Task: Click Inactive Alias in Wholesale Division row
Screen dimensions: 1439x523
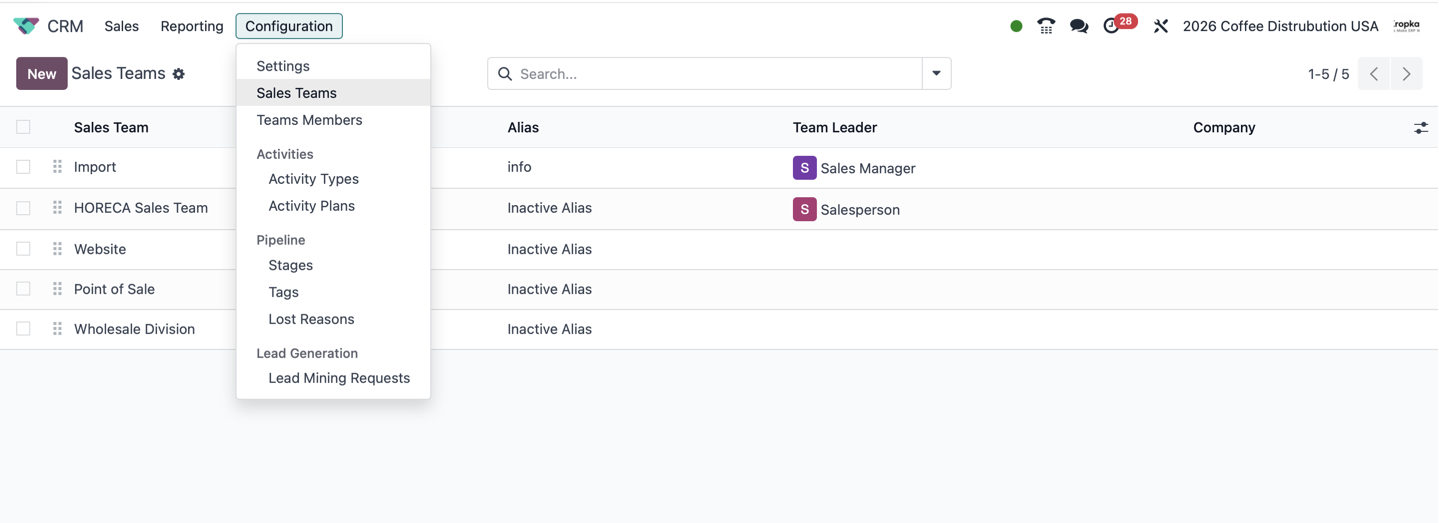Action: click(x=549, y=329)
